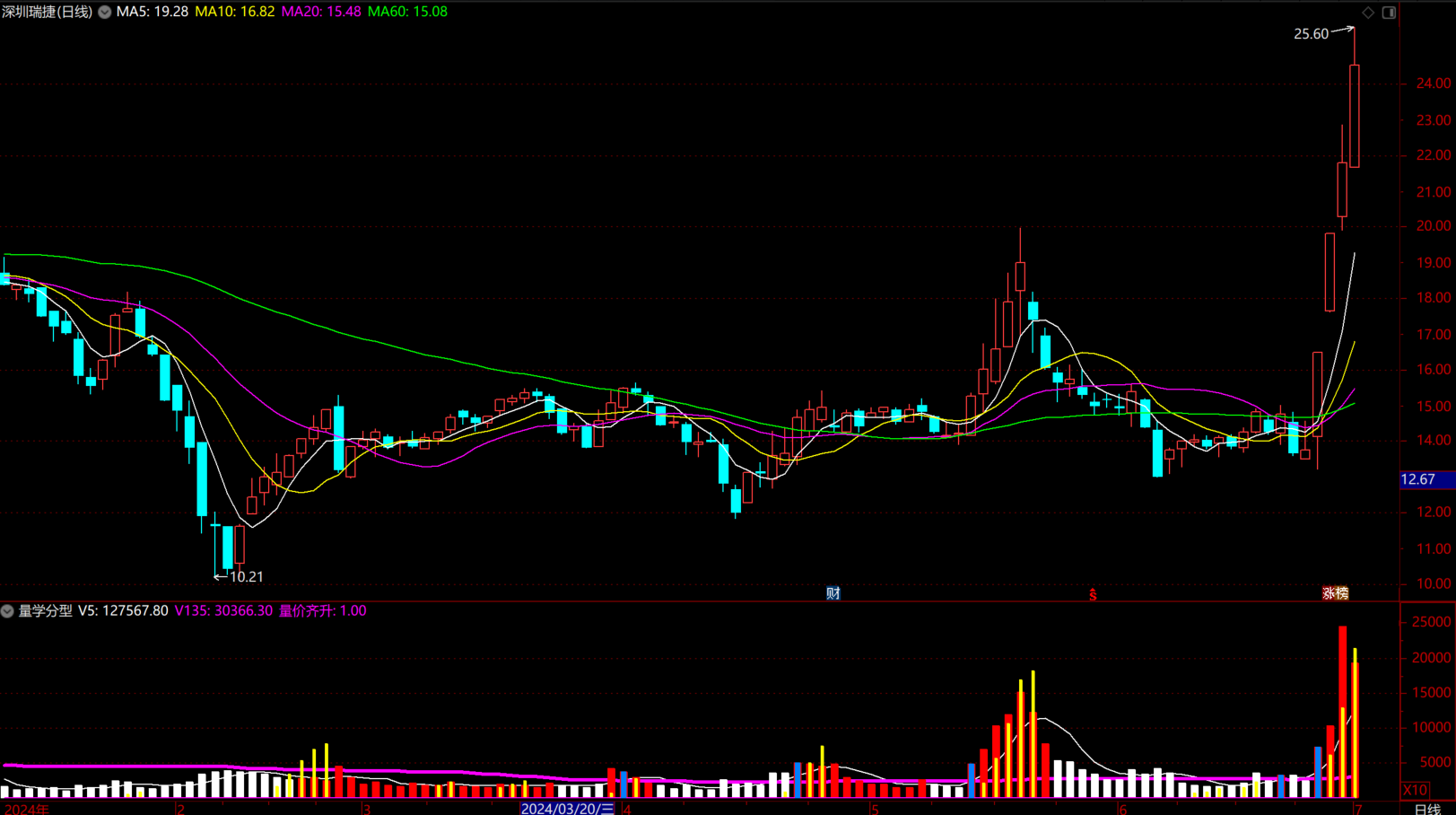Click the month 6 tick on time axis
The width and height of the screenshot is (1456, 815).
[1122, 809]
